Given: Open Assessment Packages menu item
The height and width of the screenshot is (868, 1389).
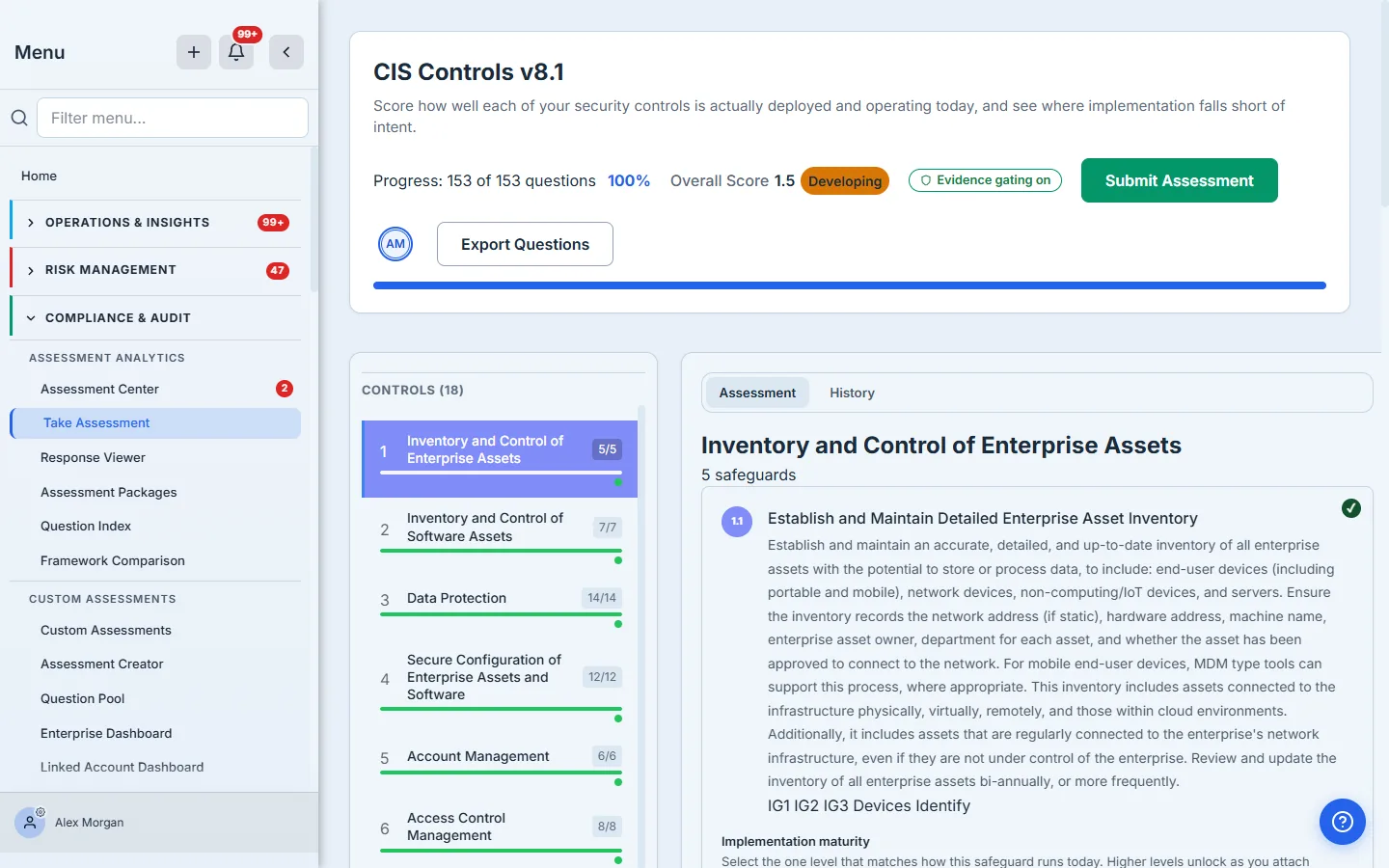Looking at the screenshot, I should pyautogui.click(x=155, y=492).
